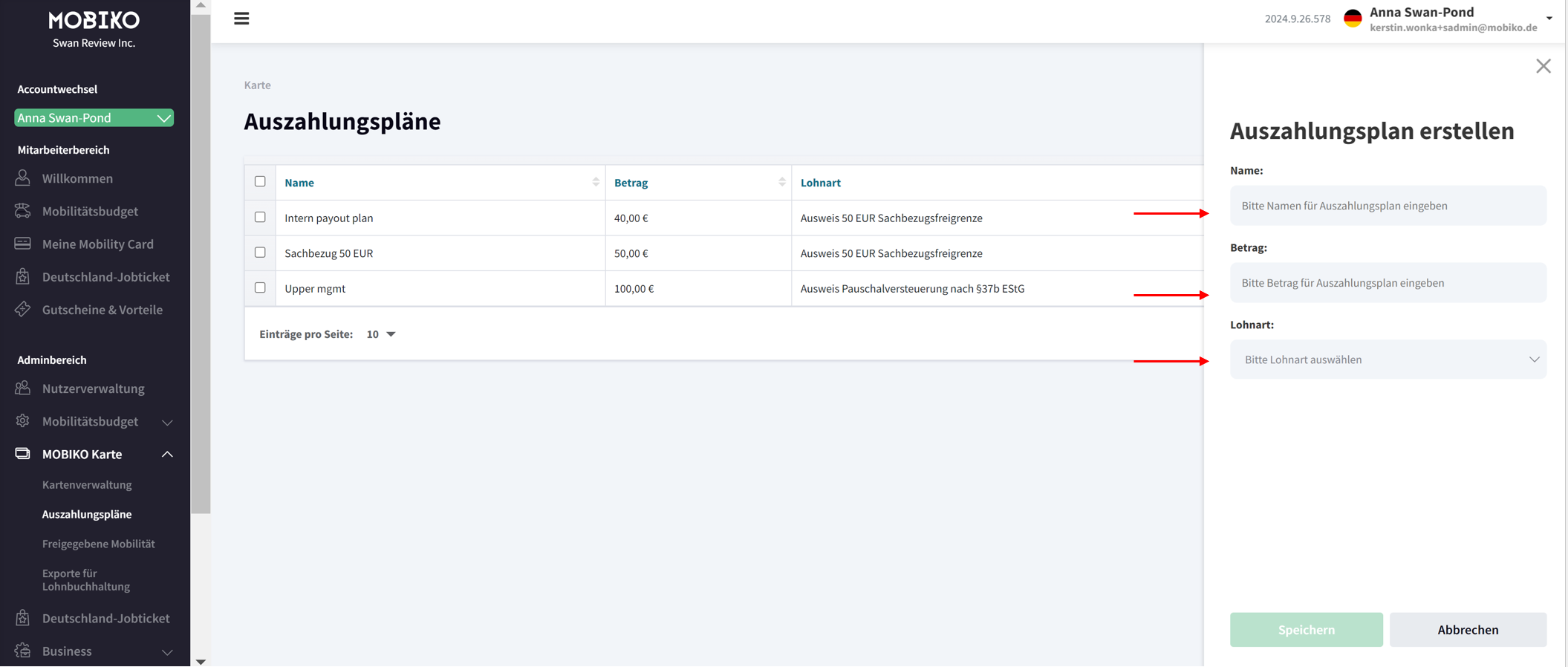The image size is (1568, 667).
Task: Click the Name column sort icon
Action: point(595,183)
